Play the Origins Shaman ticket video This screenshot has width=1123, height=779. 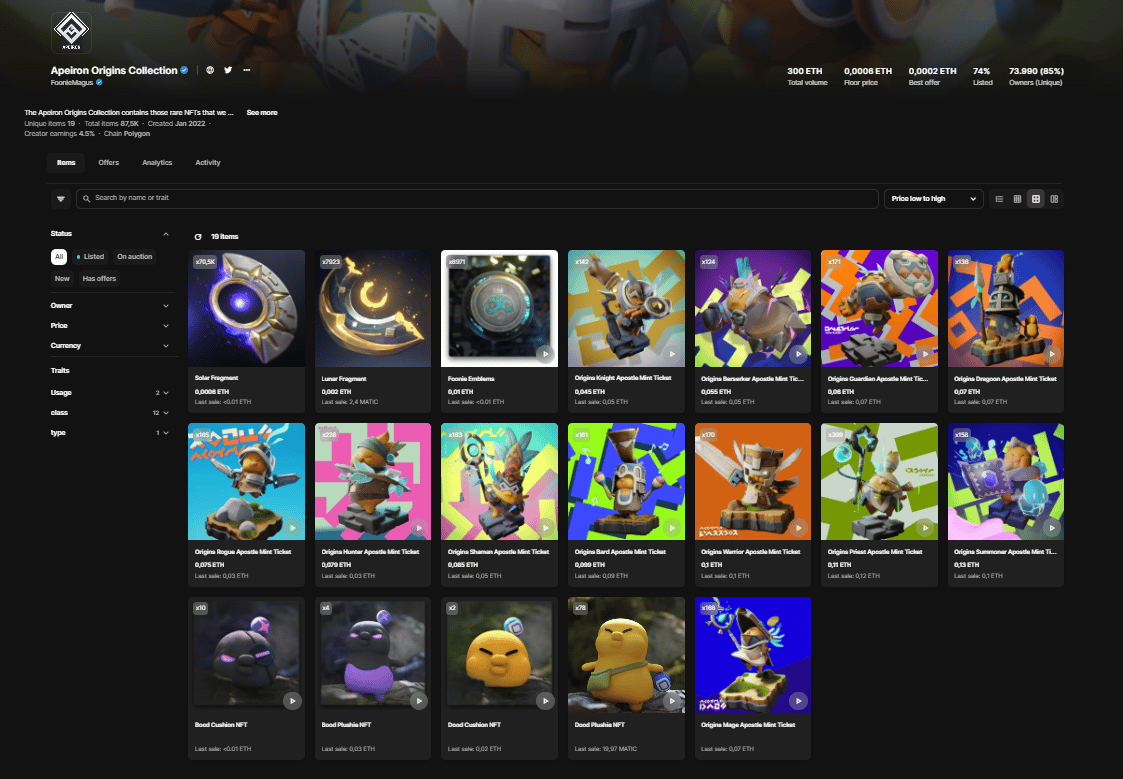point(545,528)
